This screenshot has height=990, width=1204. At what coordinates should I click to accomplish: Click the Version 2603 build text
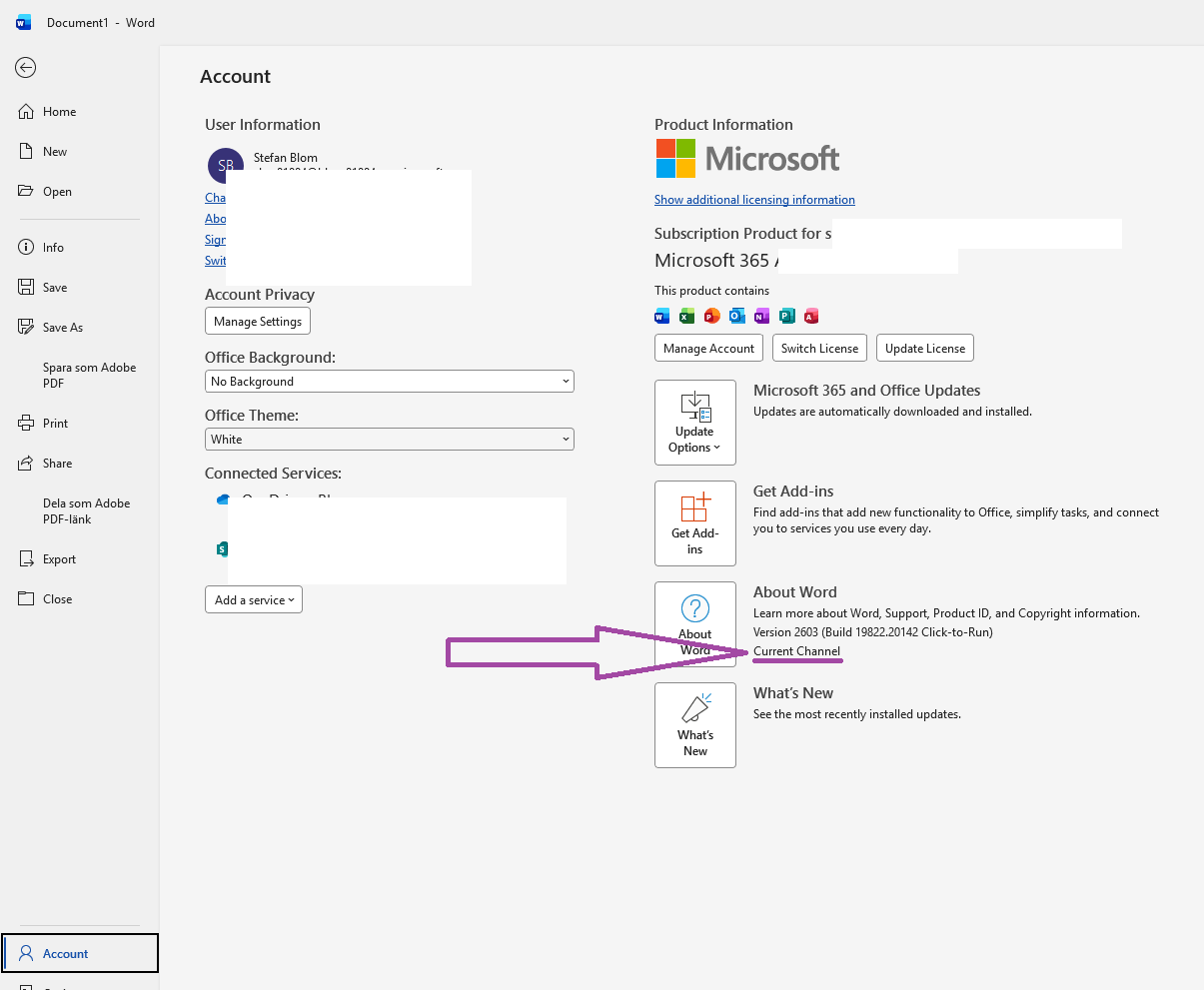coord(873,632)
